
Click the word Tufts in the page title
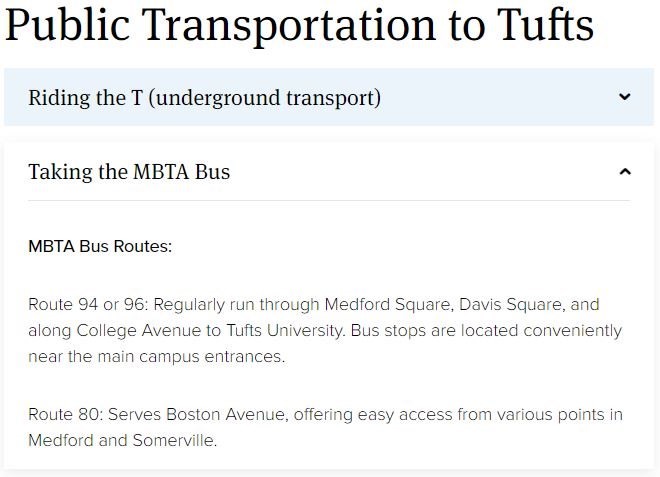tap(543, 26)
